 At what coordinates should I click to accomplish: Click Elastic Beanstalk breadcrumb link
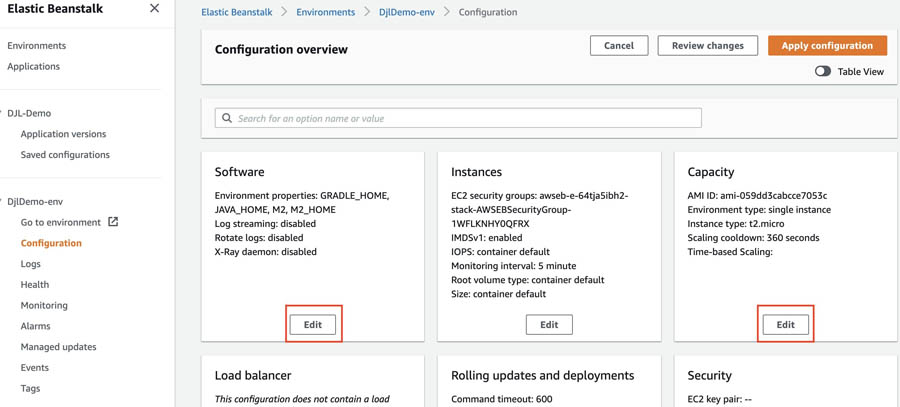236,12
